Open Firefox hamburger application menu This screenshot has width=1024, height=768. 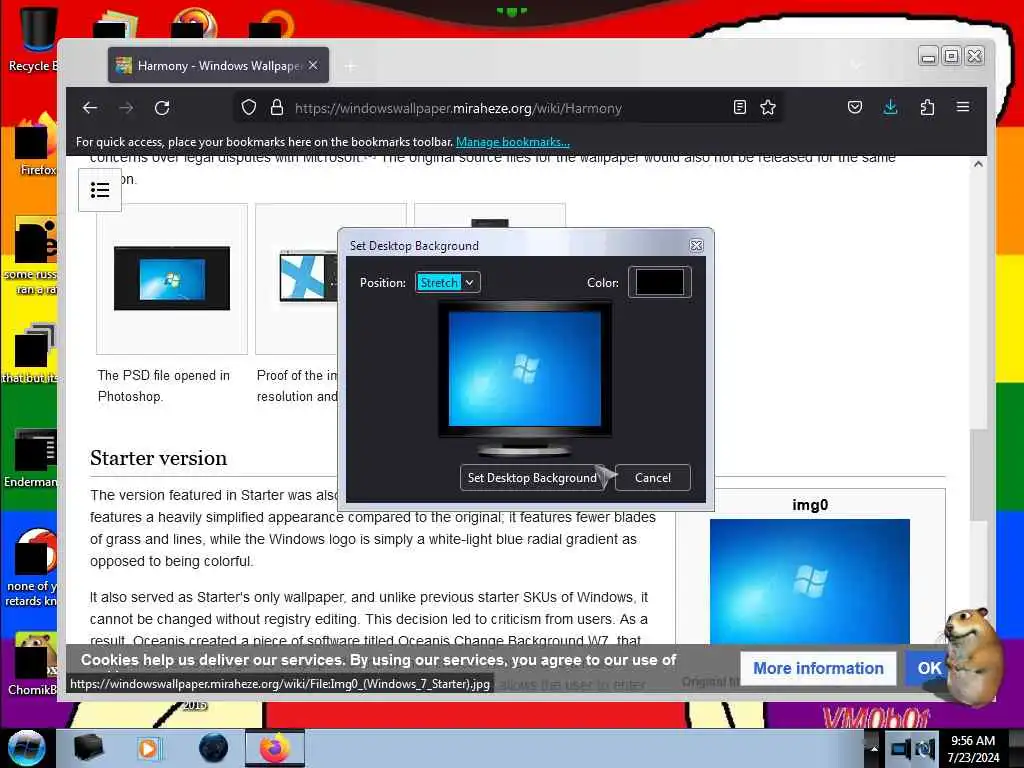click(963, 107)
